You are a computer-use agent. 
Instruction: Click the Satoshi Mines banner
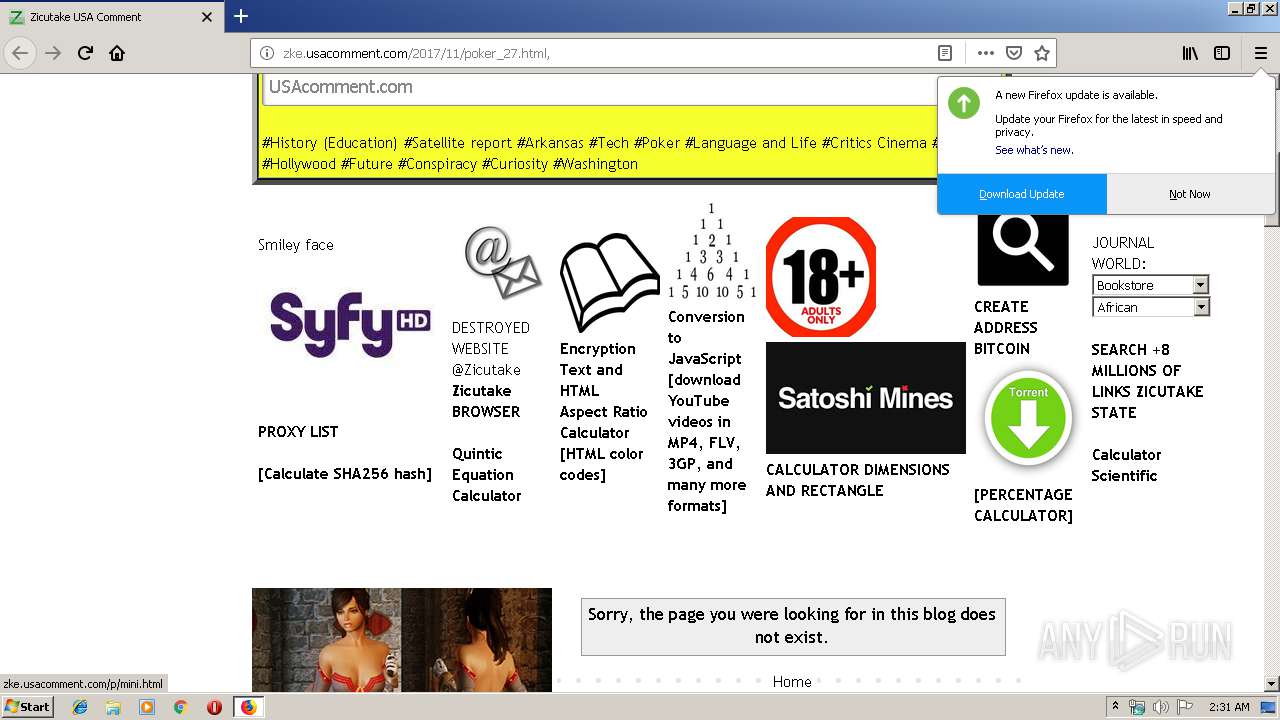click(865, 398)
